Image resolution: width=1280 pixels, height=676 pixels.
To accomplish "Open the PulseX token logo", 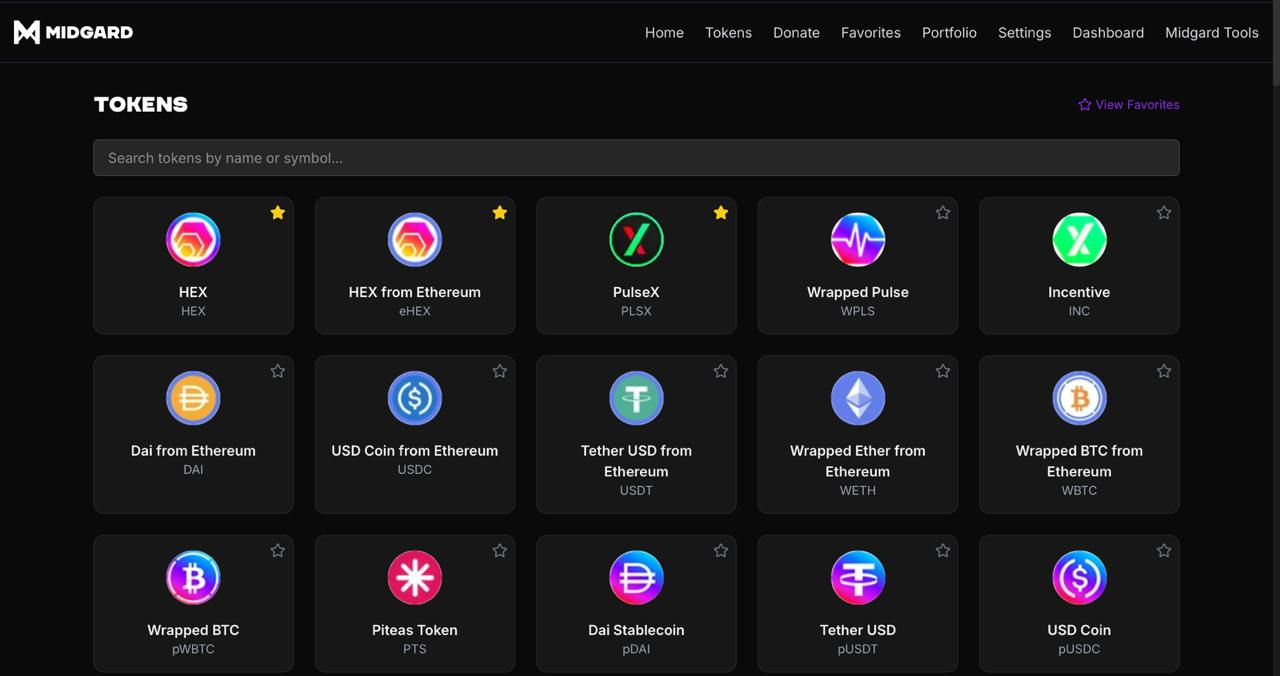I will point(636,240).
